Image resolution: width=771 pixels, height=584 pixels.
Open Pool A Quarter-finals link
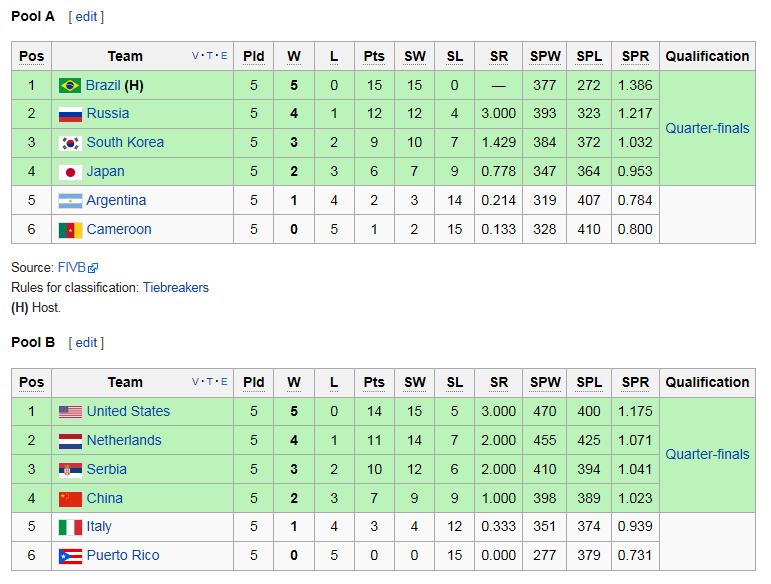point(707,128)
